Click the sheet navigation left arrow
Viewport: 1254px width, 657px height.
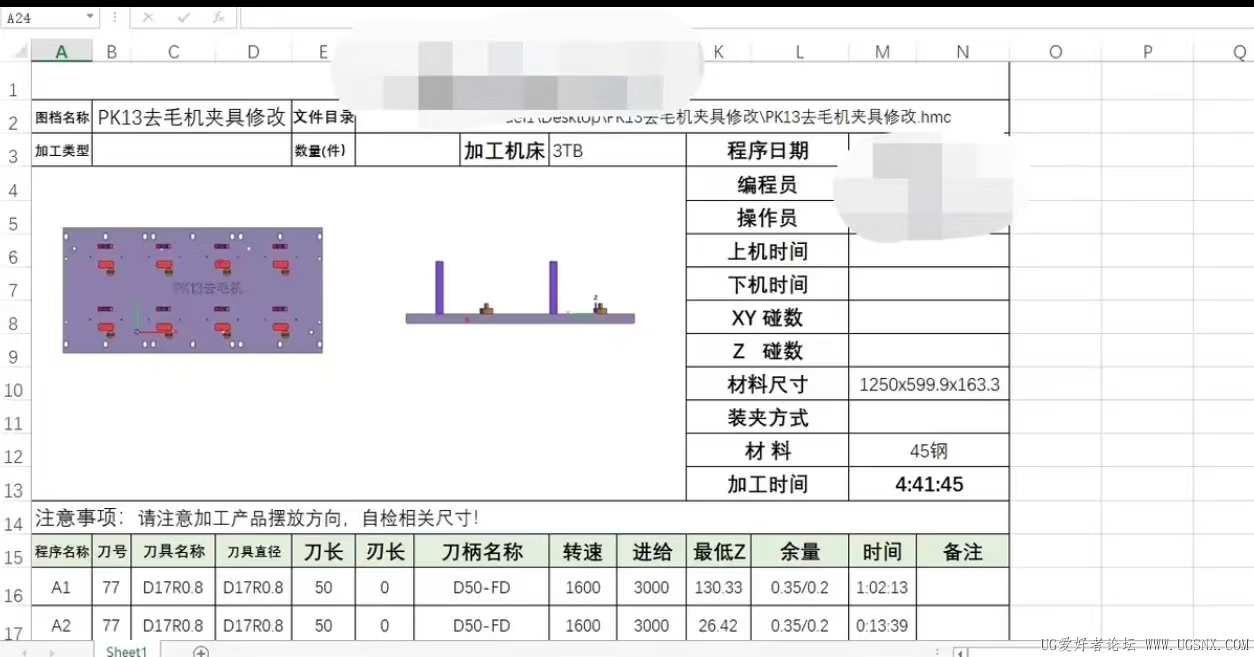(x=23, y=652)
